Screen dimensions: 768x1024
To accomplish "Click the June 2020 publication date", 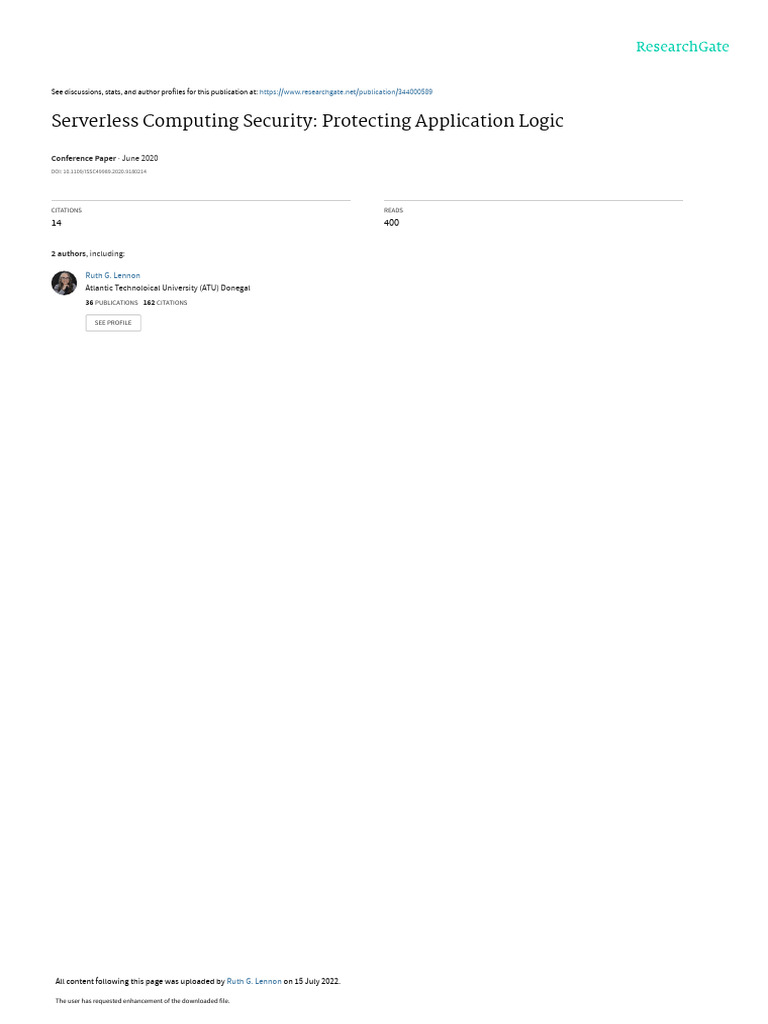I will [x=140, y=158].
